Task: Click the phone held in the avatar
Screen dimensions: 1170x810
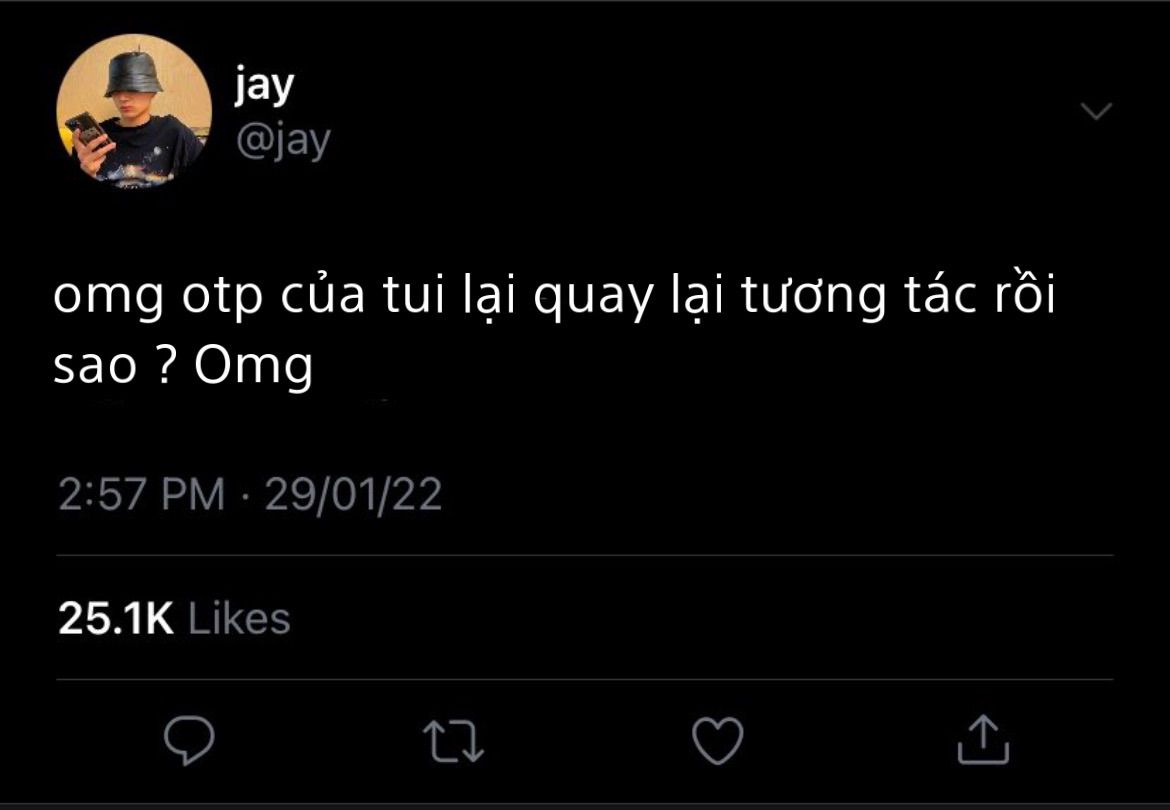Action: coord(89,131)
